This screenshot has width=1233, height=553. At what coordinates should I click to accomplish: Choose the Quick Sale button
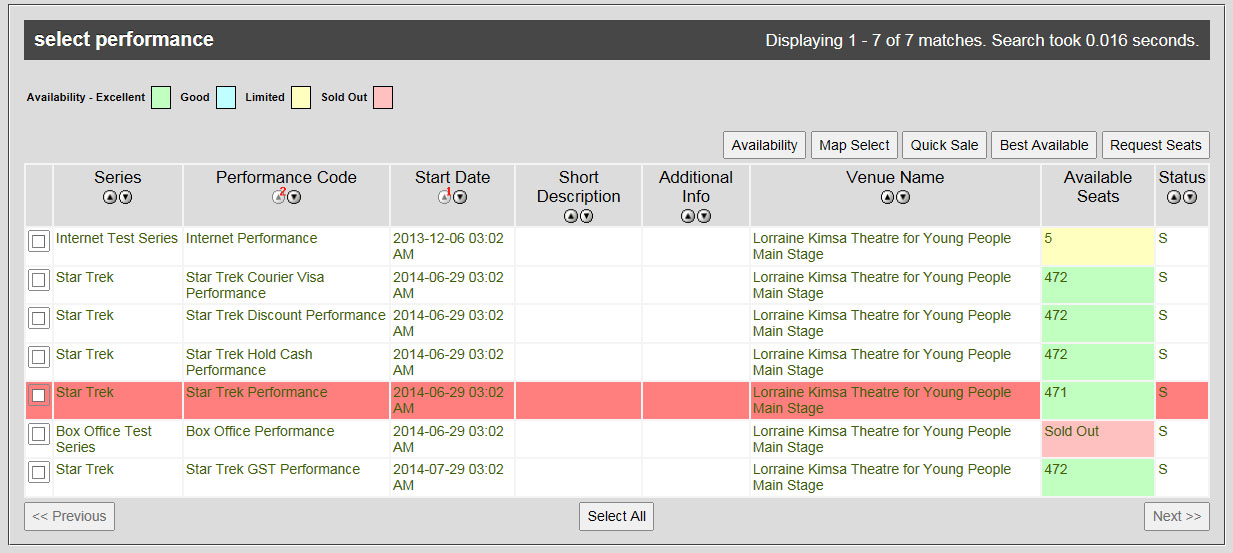[x=944, y=145]
